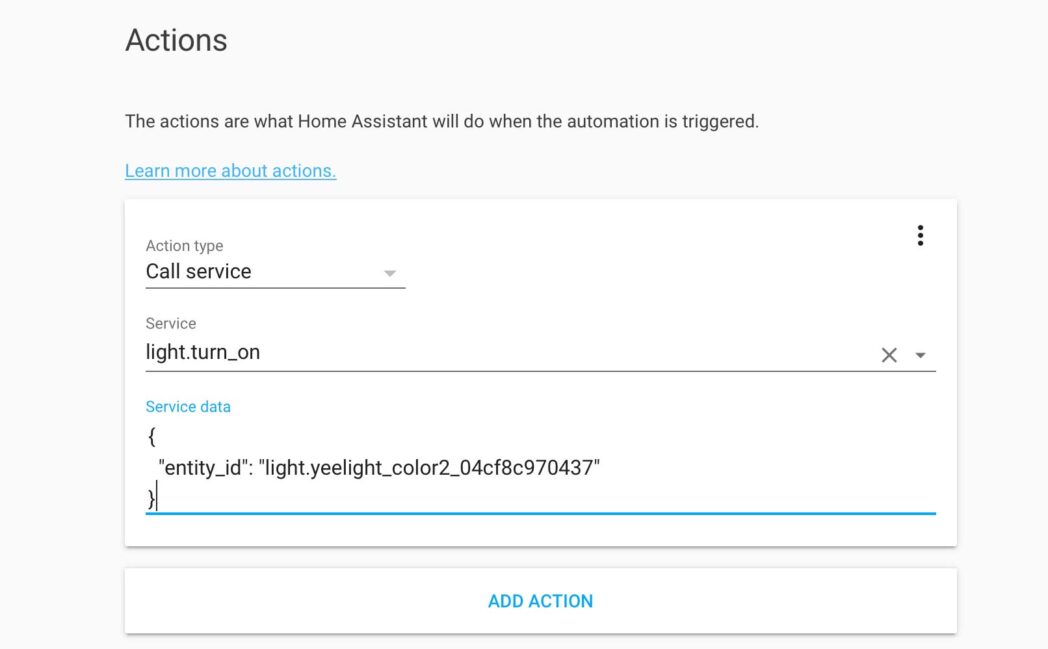Click the automation actions description text
Screen dimensions: 1048x649
pyautogui.click(x=442, y=122)
